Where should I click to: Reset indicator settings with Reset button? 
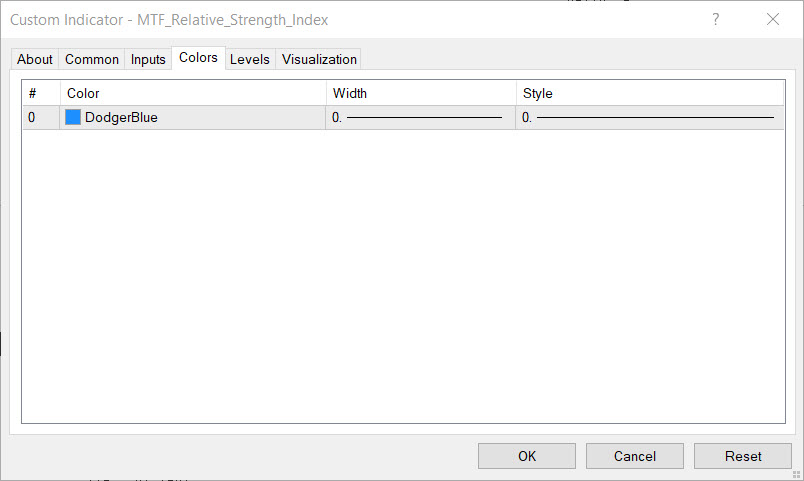click(x=743, y=456)
